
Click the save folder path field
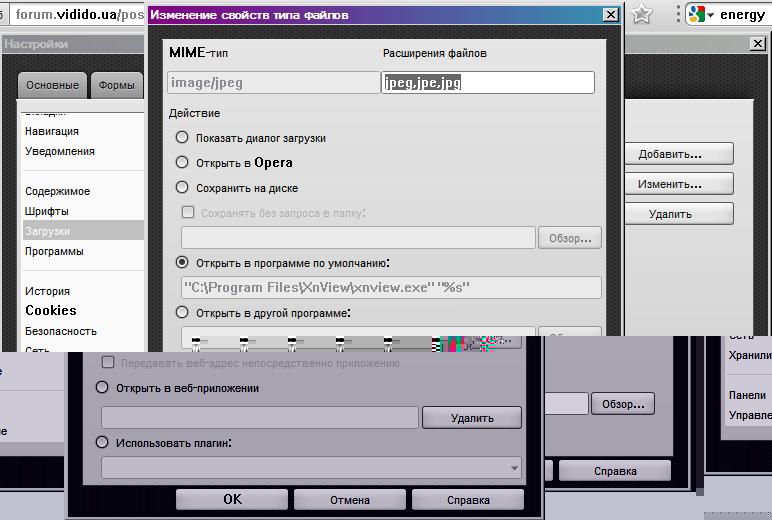pos(358,238)
